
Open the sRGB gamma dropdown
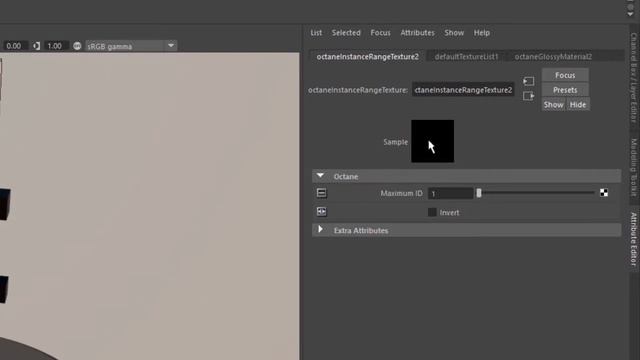tap(131, 46)
